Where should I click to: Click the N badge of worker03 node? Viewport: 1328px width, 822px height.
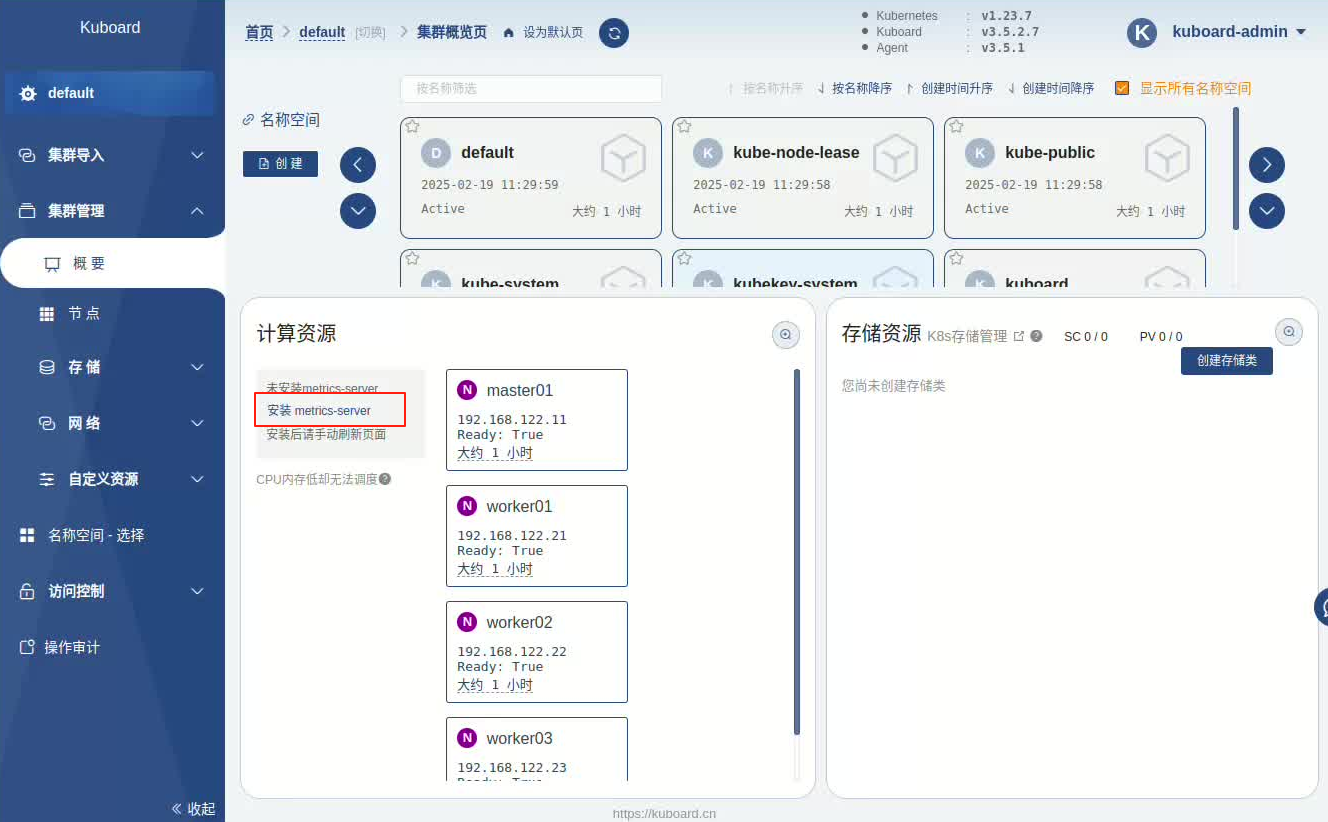coord(467,738)
